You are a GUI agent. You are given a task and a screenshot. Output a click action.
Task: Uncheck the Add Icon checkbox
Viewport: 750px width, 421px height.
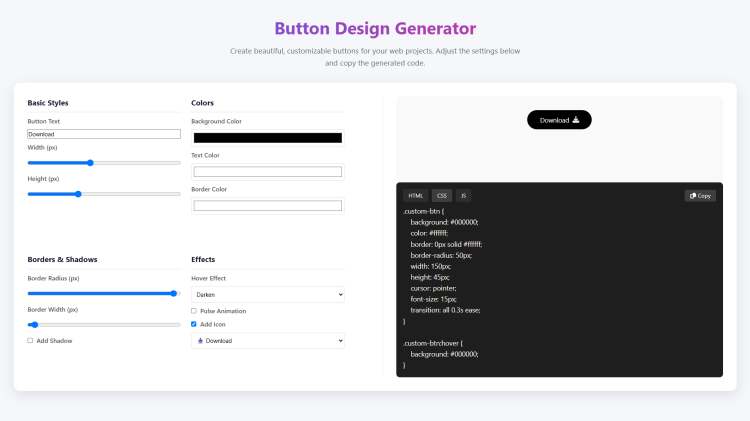(x=194, y=324)
